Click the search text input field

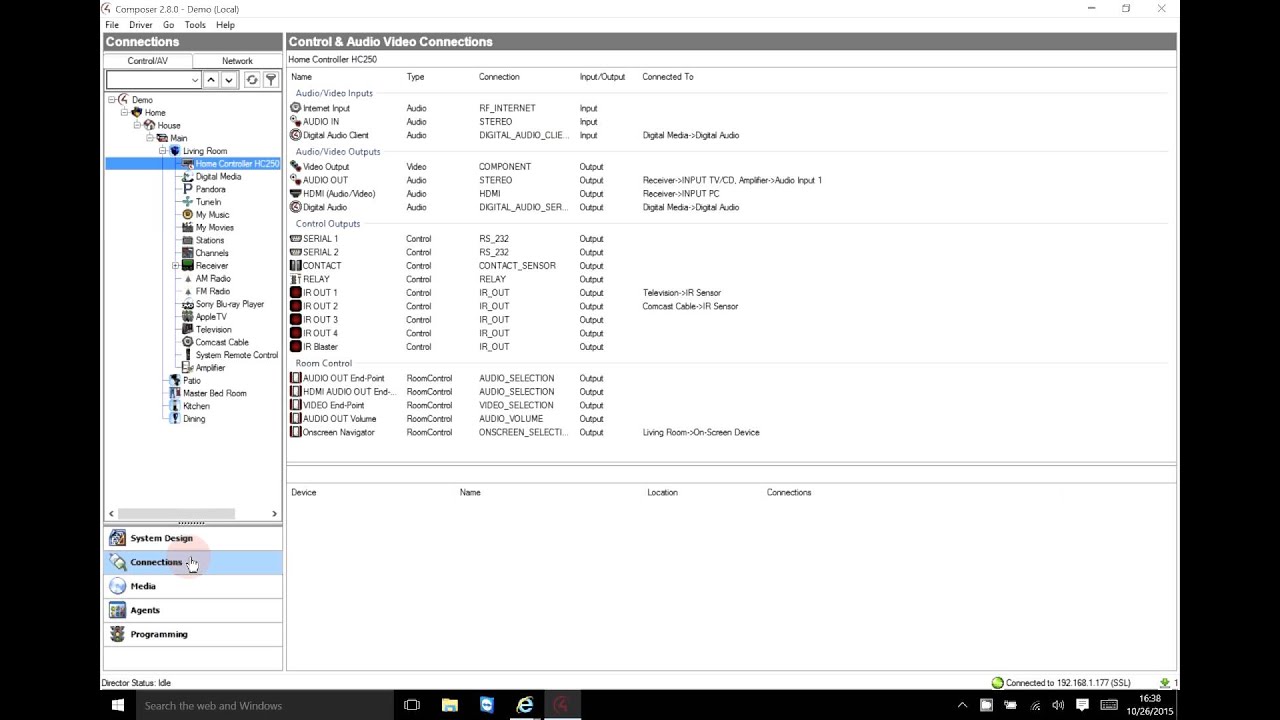click(148, 80)
